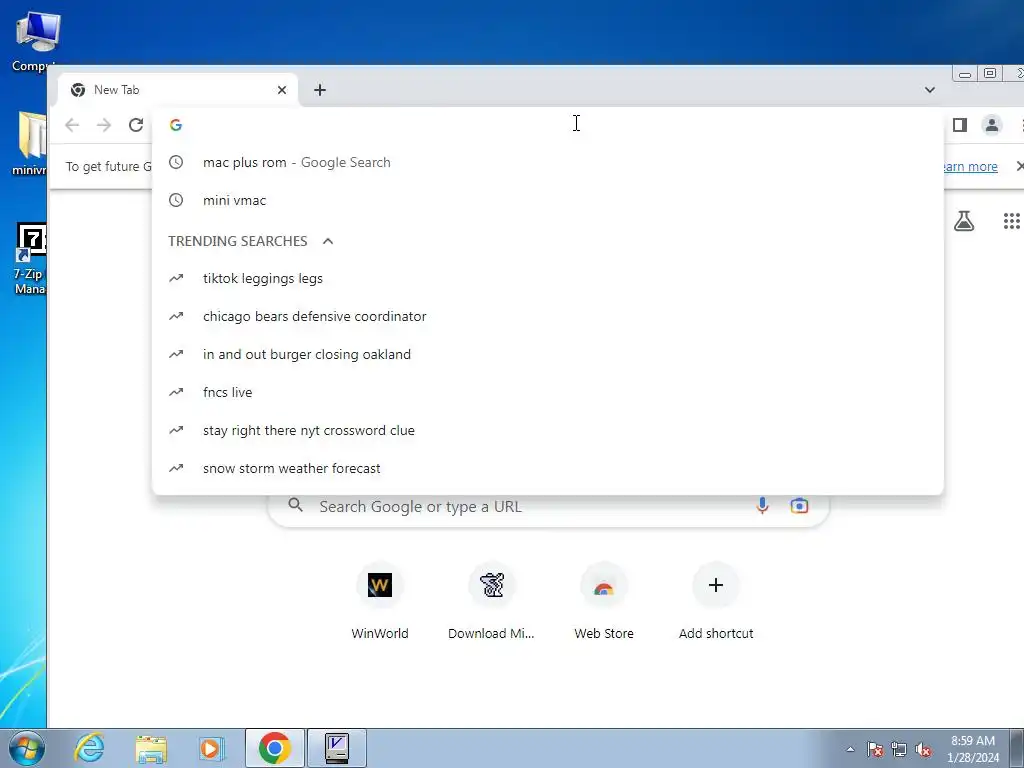Click the Google G icon in address bar

coord(176,125)
